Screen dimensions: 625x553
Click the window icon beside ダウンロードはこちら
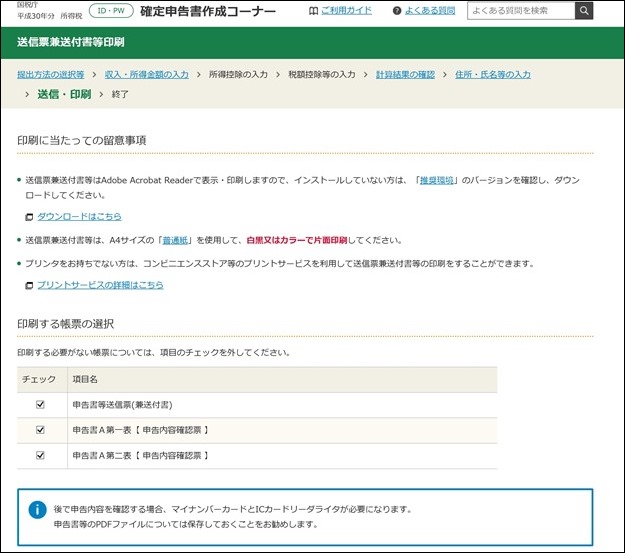[29, 217]
